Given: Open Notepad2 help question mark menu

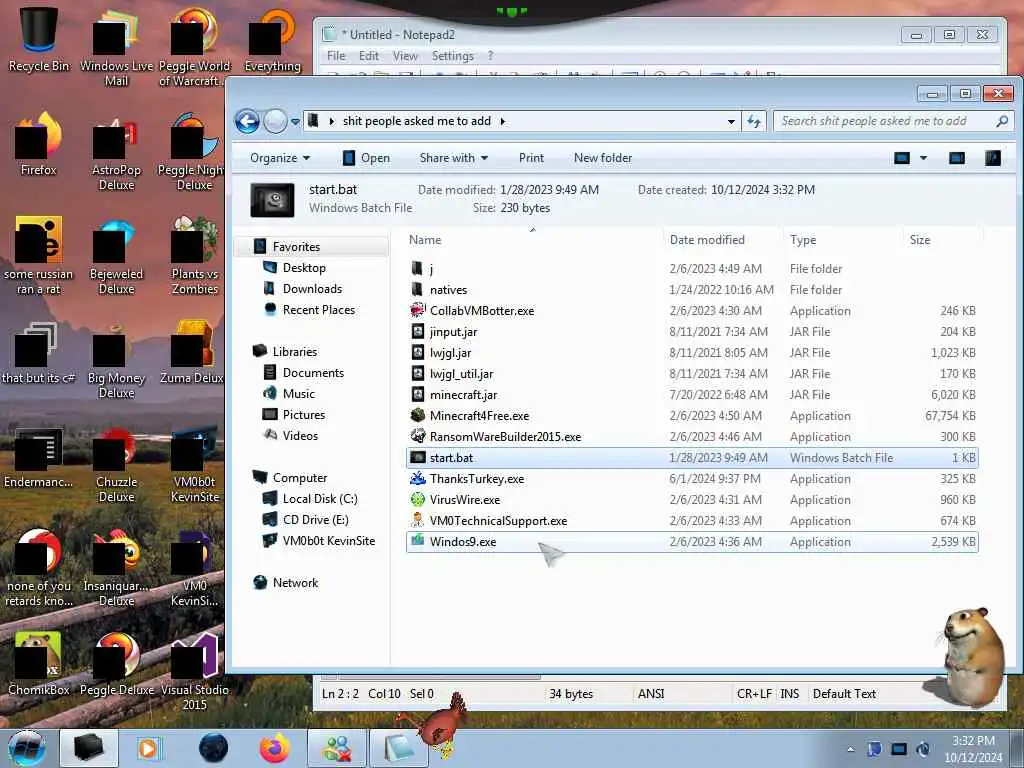Looking at the screenshot, I should 490,56.
